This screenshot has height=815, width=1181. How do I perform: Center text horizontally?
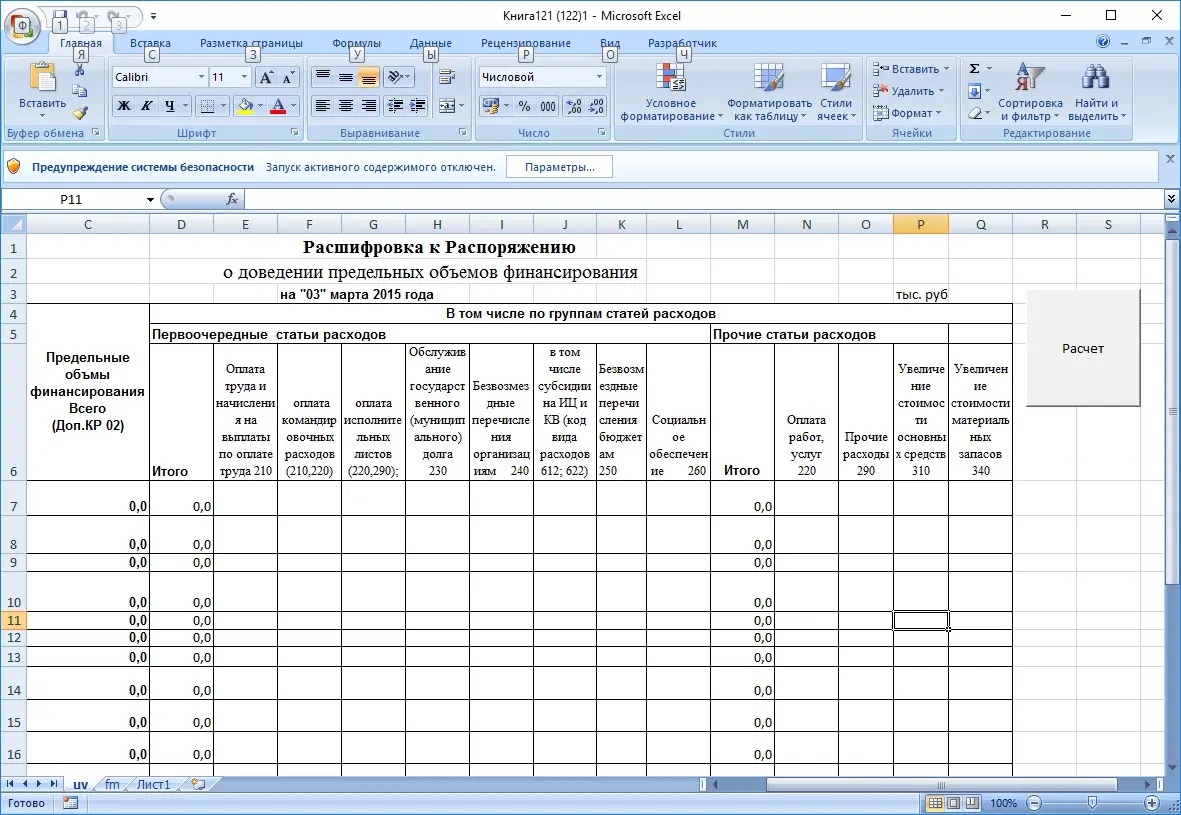click(346, 106)
